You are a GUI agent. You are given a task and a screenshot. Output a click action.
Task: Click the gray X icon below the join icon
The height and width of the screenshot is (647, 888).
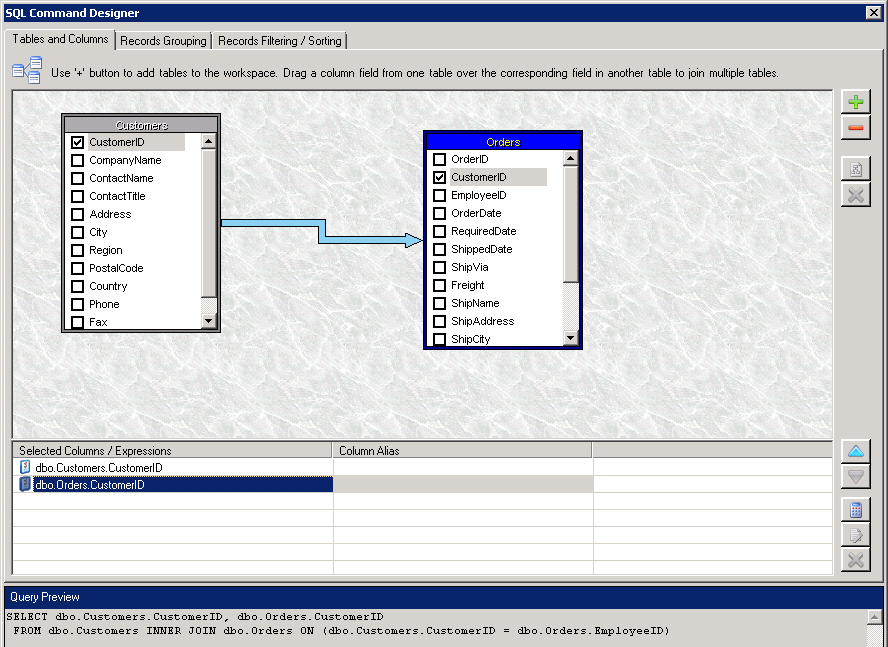coord(856,194)
